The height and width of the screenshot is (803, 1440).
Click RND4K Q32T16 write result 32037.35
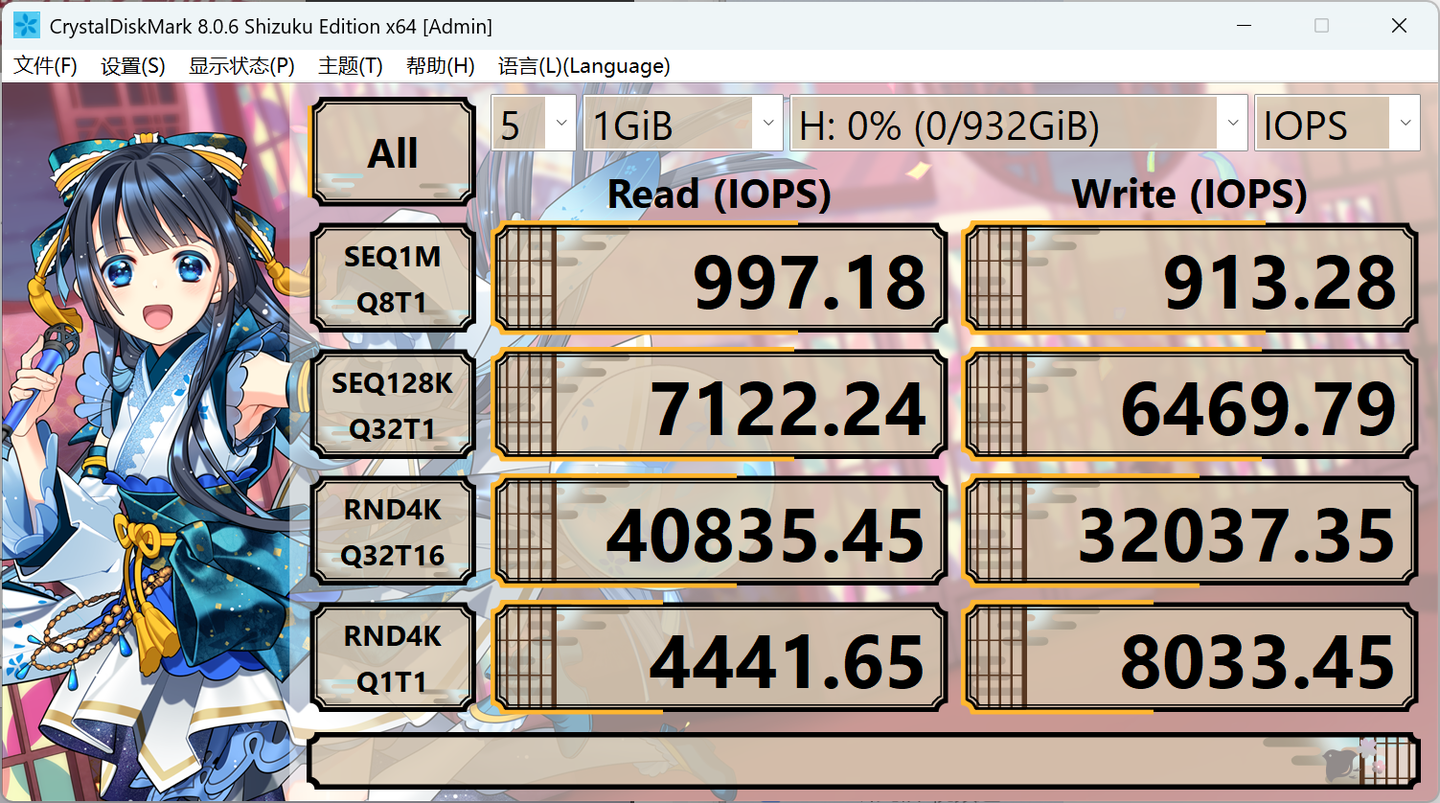(x=1190, y=531)
